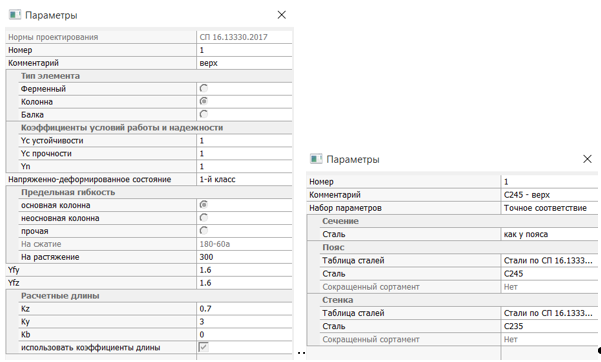
Task: Open Стенка steel C235 dropdown
Action: tap(549, 326)
